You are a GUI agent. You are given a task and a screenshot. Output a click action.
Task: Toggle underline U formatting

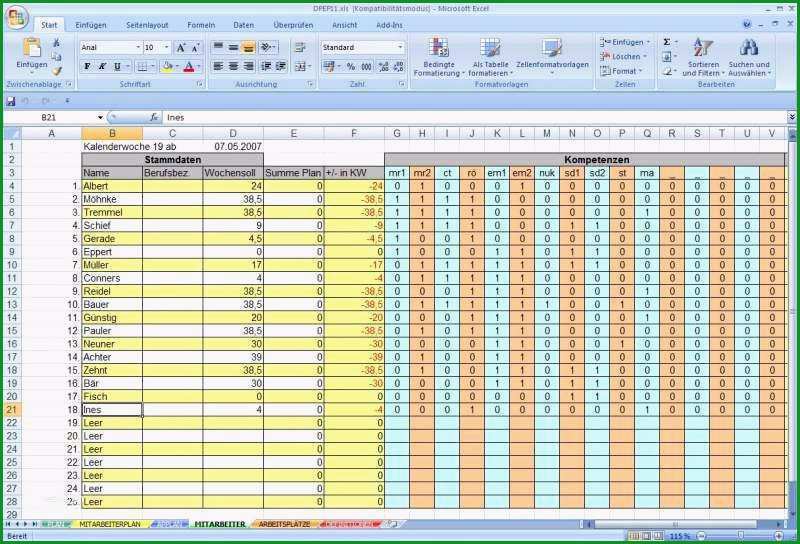pos(117,66)
